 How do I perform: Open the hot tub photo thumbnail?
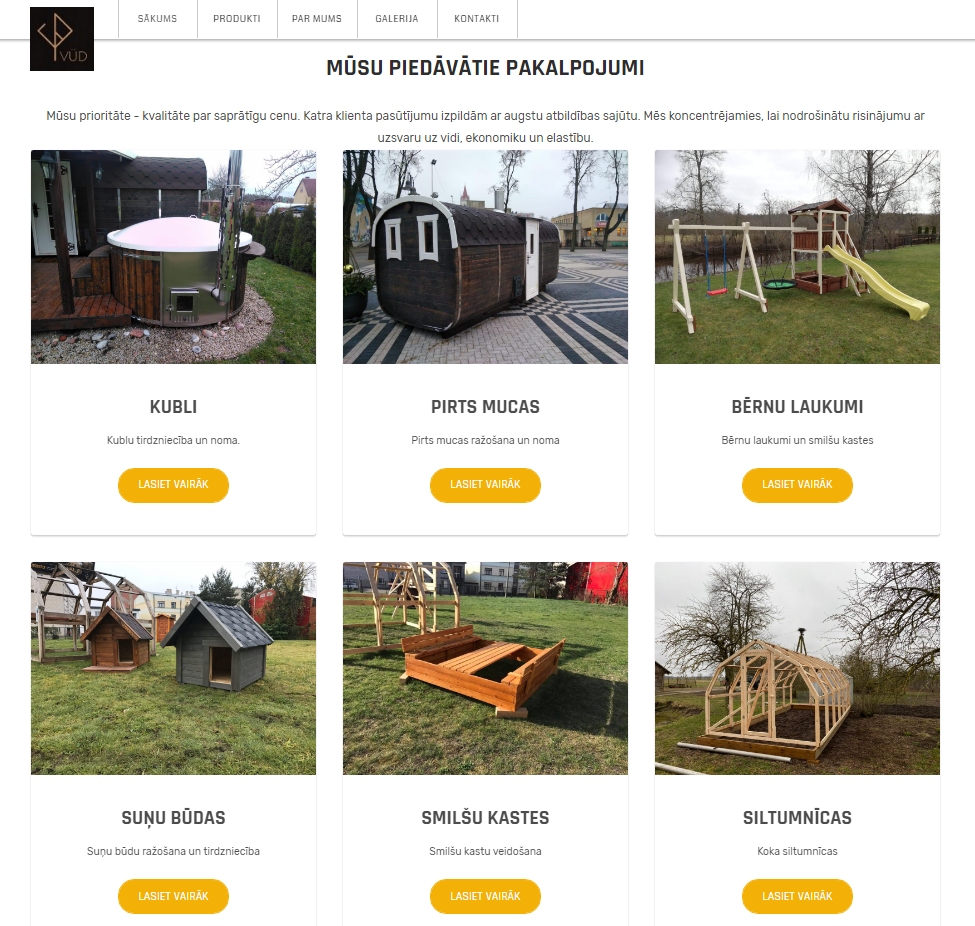173,257
